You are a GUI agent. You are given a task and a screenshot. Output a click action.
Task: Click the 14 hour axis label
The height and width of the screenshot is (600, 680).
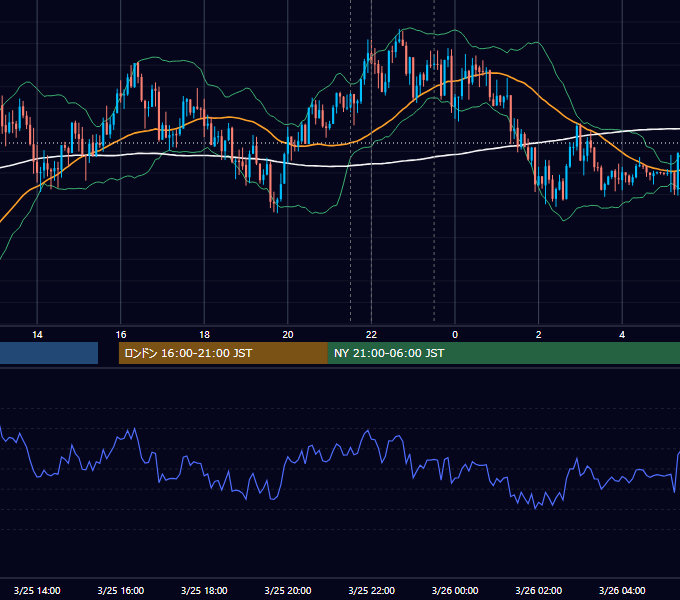tap(37, 335)
